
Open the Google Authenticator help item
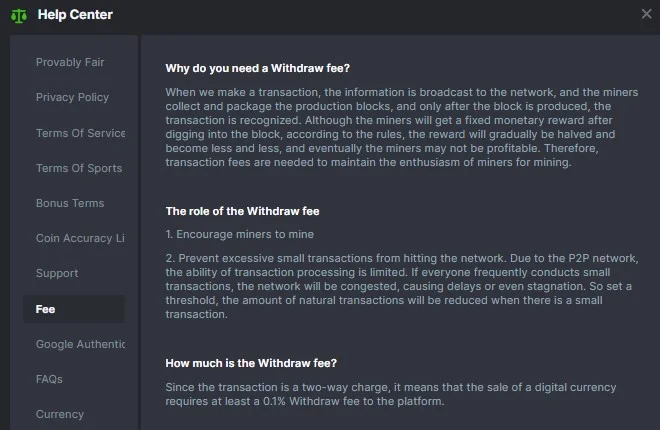80,344
